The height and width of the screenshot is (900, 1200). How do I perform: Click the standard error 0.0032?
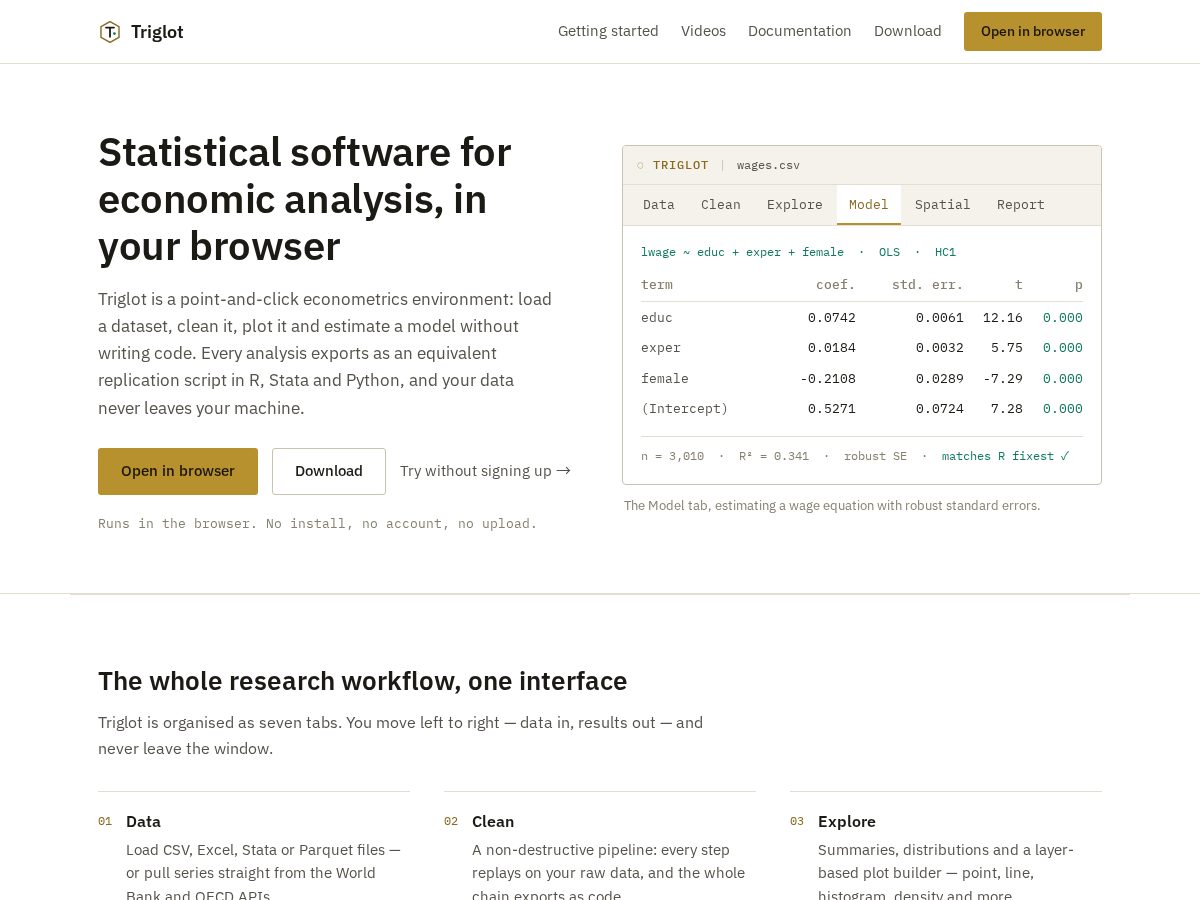click(940, 348)
